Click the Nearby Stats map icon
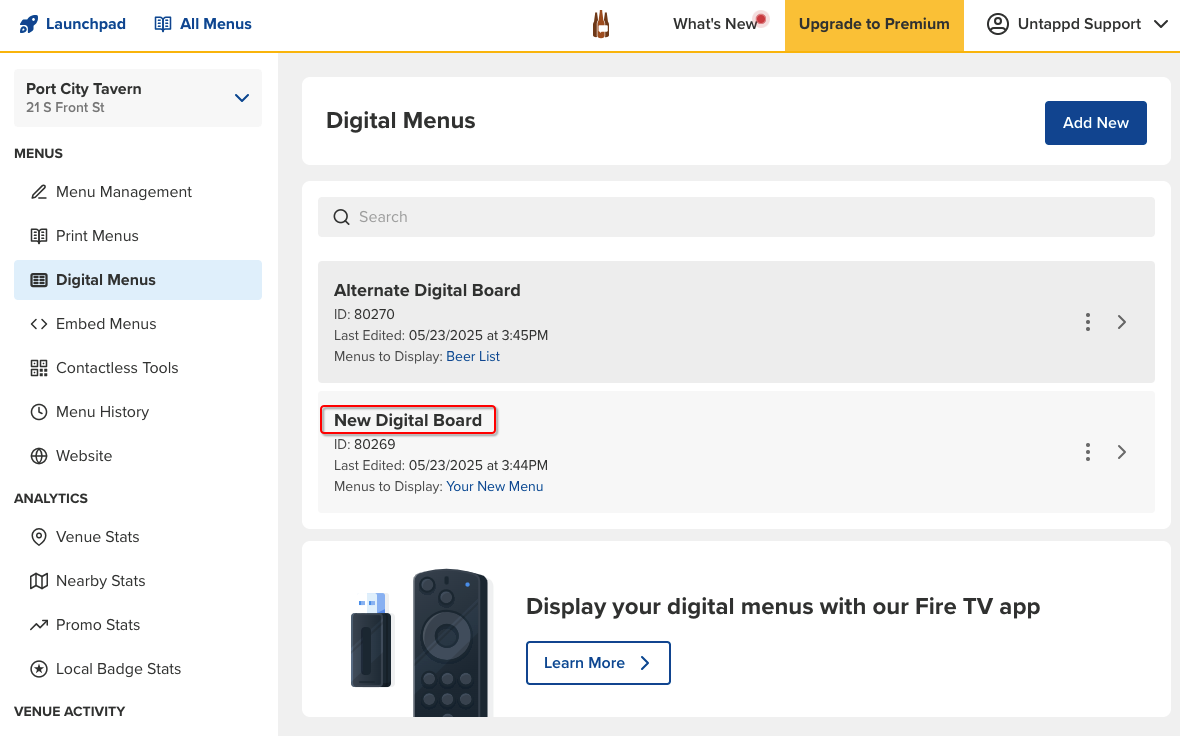The width and height of the screenshot is (1180, 736). tap(38, 581)
